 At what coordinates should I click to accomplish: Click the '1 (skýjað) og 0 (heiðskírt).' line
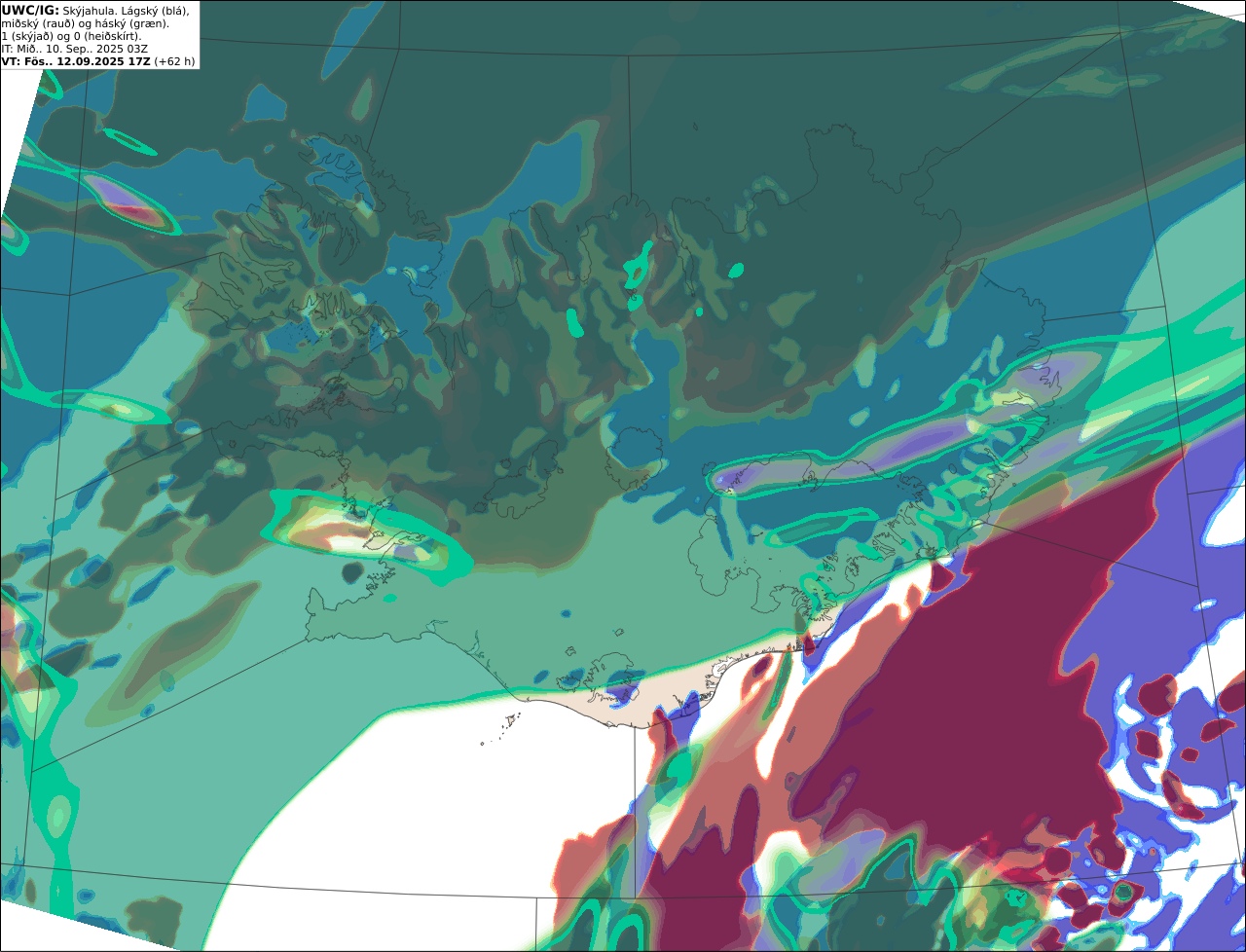pyautogui.click(x=71, y=36)
